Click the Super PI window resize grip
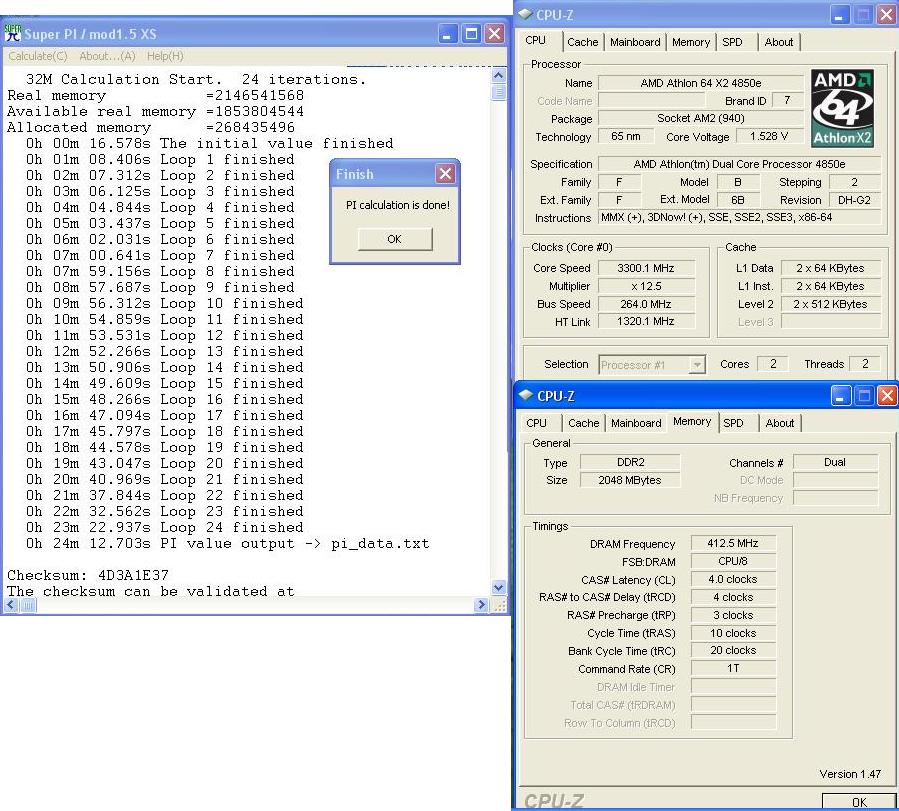Screen dimensions: 899x811 tap(500, 606)
